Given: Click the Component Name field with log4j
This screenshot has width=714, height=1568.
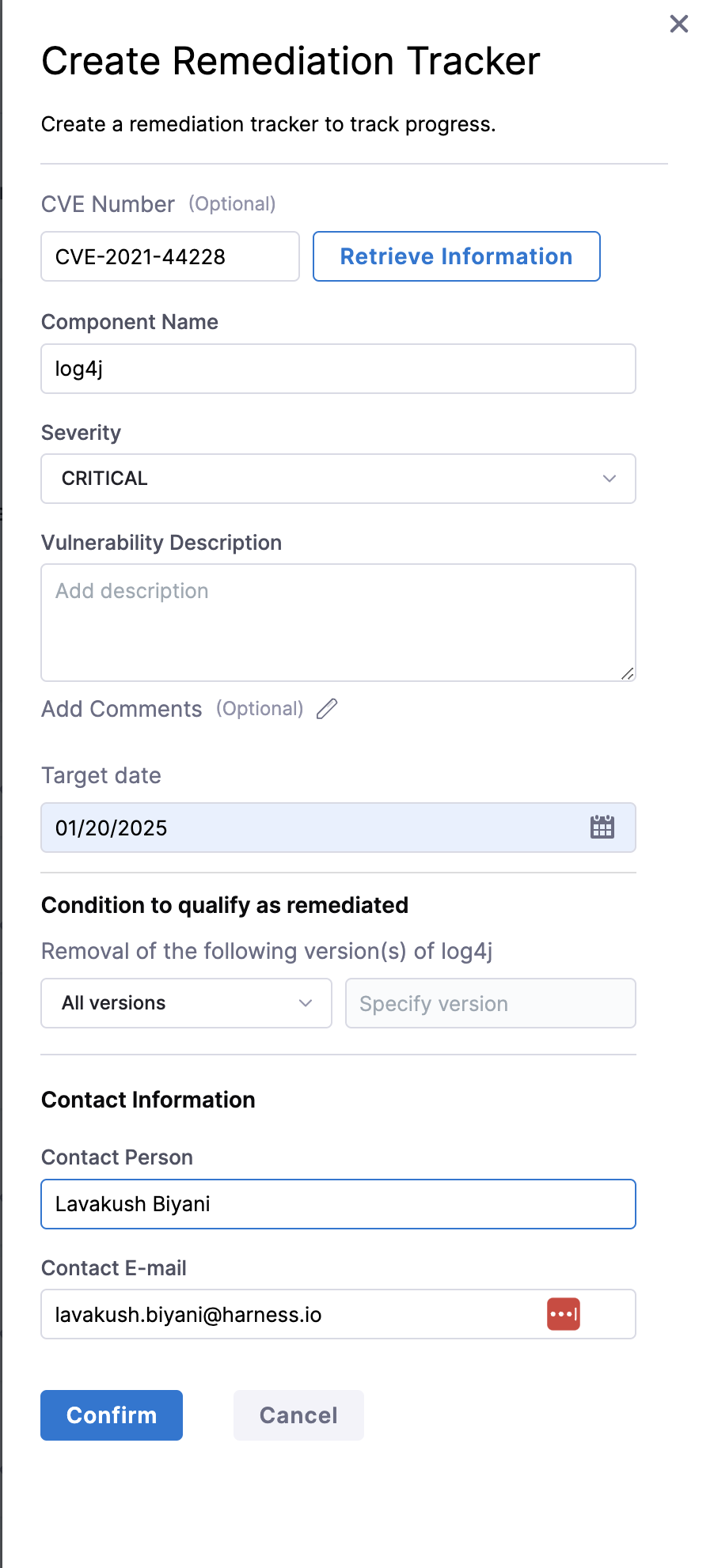Looking at the screenshot, I should pyautogui.click(x=338, y=369).
